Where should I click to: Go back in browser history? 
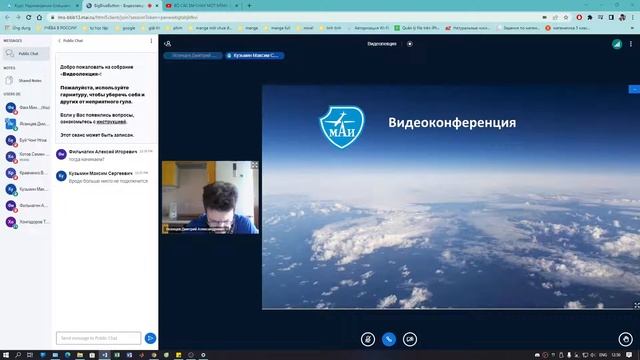(7, 17)
